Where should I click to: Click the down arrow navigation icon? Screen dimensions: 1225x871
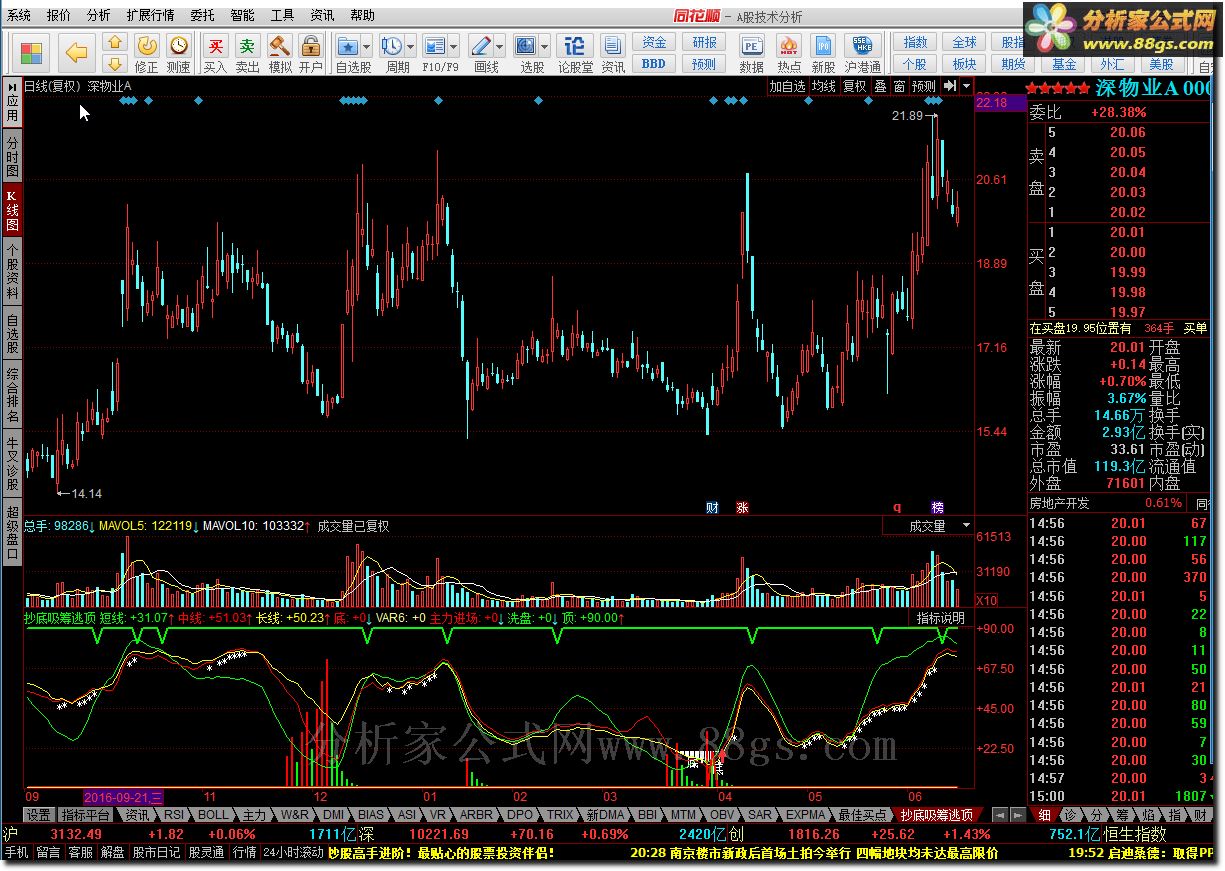coord(115,63)
